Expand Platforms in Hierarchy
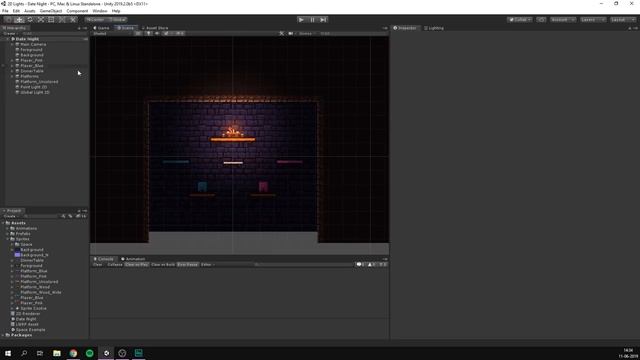 [12, 76]
